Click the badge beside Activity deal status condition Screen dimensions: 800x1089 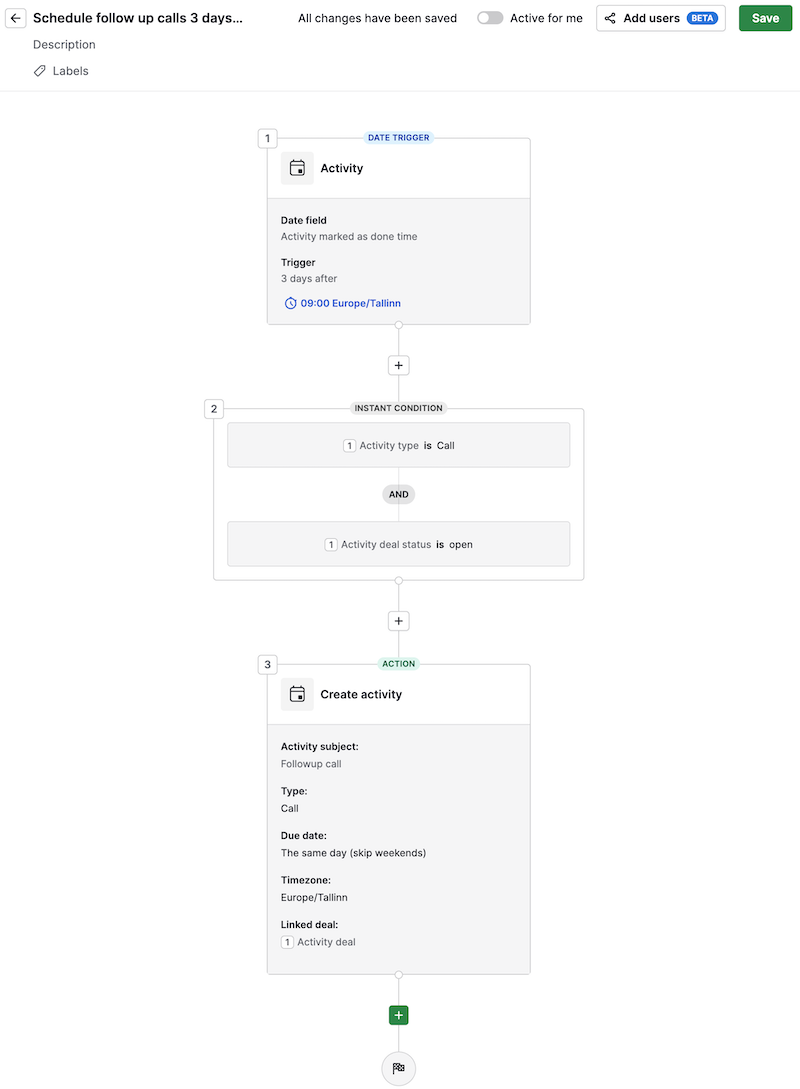tap(330, 544)
